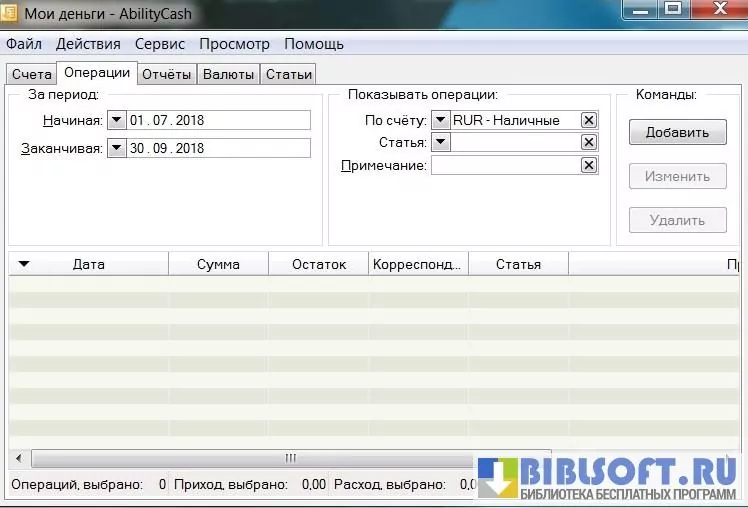The width and height of the screenshot is (748, 508).
Task: Open the Файл menu
Action: pyautogui.click(x=24, y=44)
